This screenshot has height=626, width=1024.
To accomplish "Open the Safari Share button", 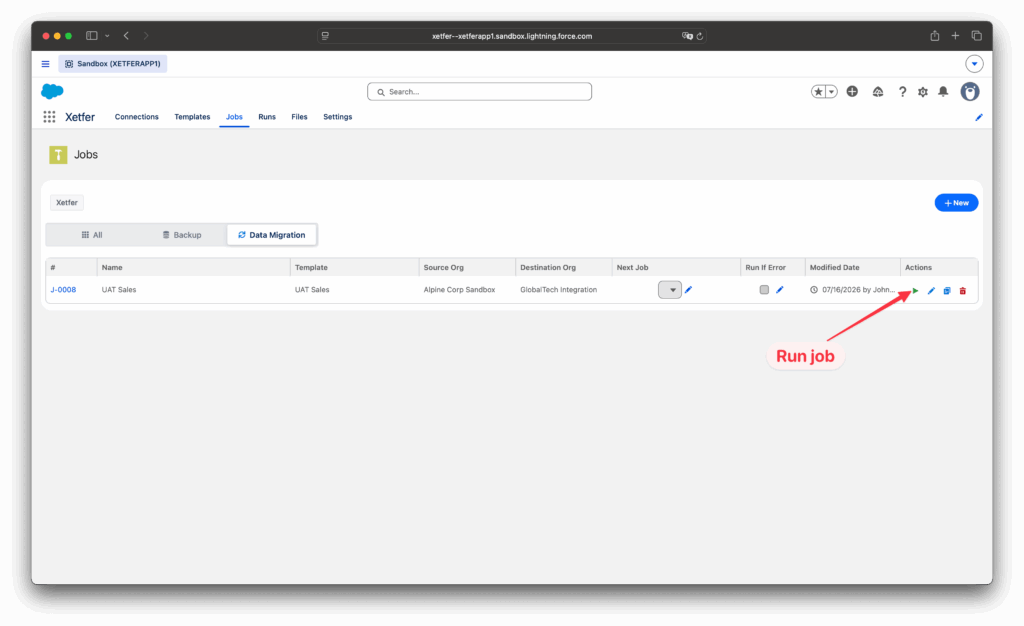I will (935, 36).
